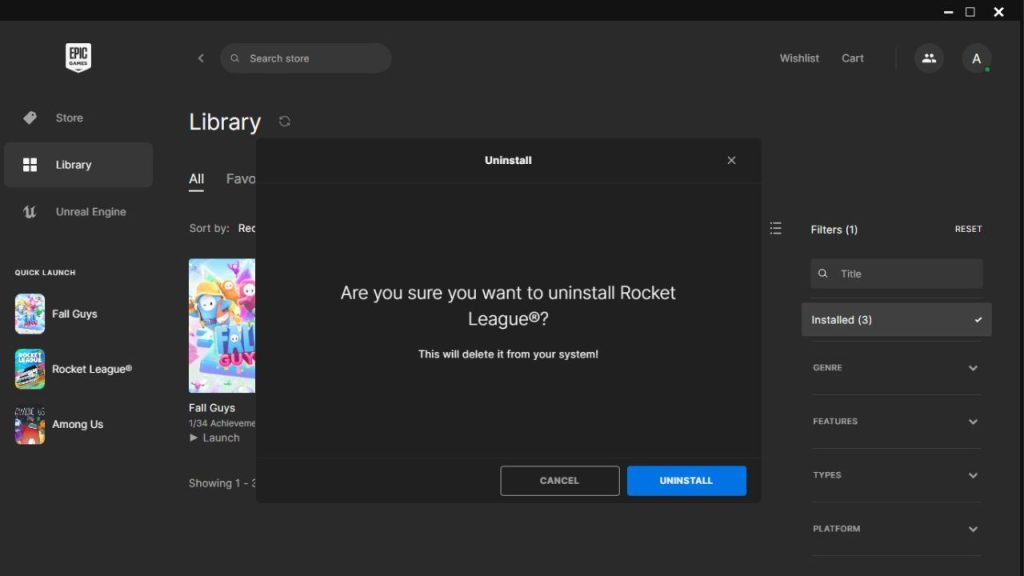Viewport: 1024px width, 576px height.
Task: Click RESET next to Filters
Action: (x=968, y=229)
